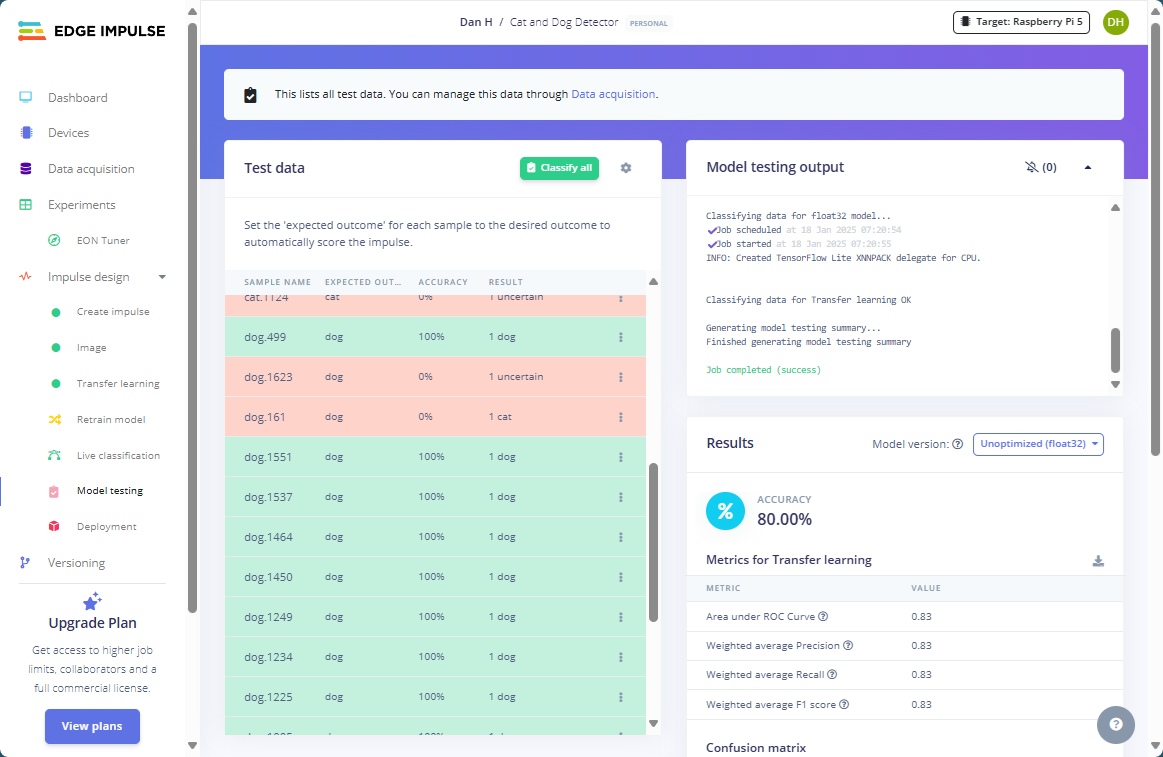Go to the Data acquisition page in sidebar
This screenshot has height=757, width=1163.
[91, 169]
